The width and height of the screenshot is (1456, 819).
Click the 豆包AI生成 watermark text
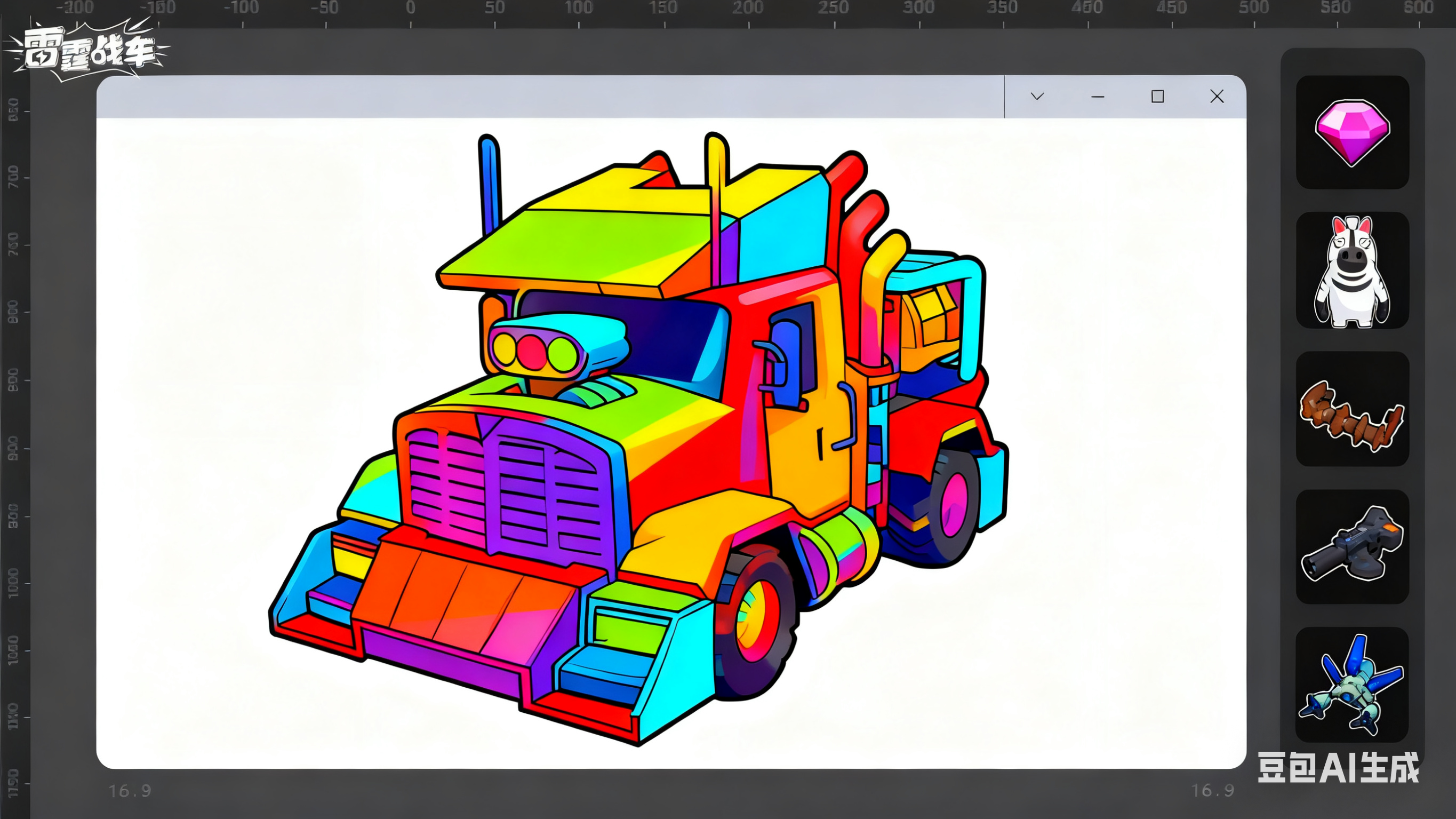tap(1338, 768)
